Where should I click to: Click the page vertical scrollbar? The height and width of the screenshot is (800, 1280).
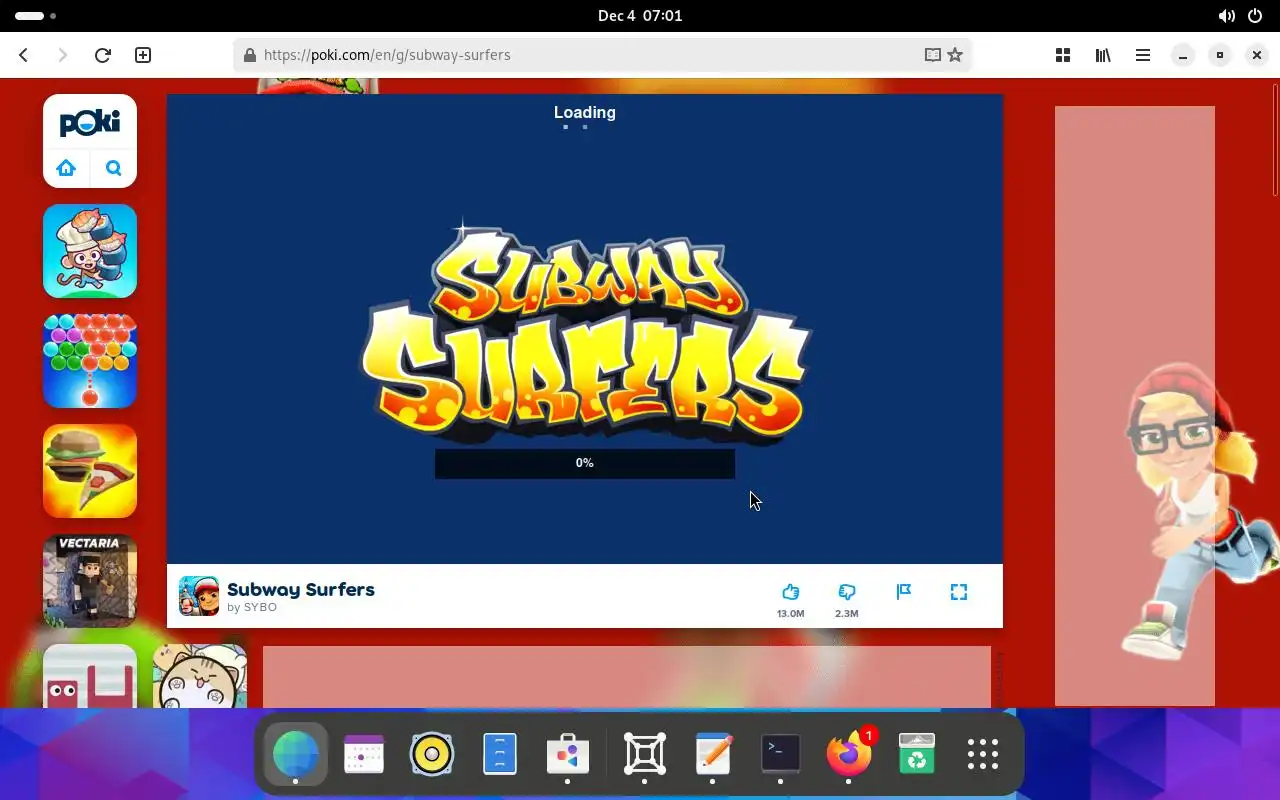pos(1275,140)
